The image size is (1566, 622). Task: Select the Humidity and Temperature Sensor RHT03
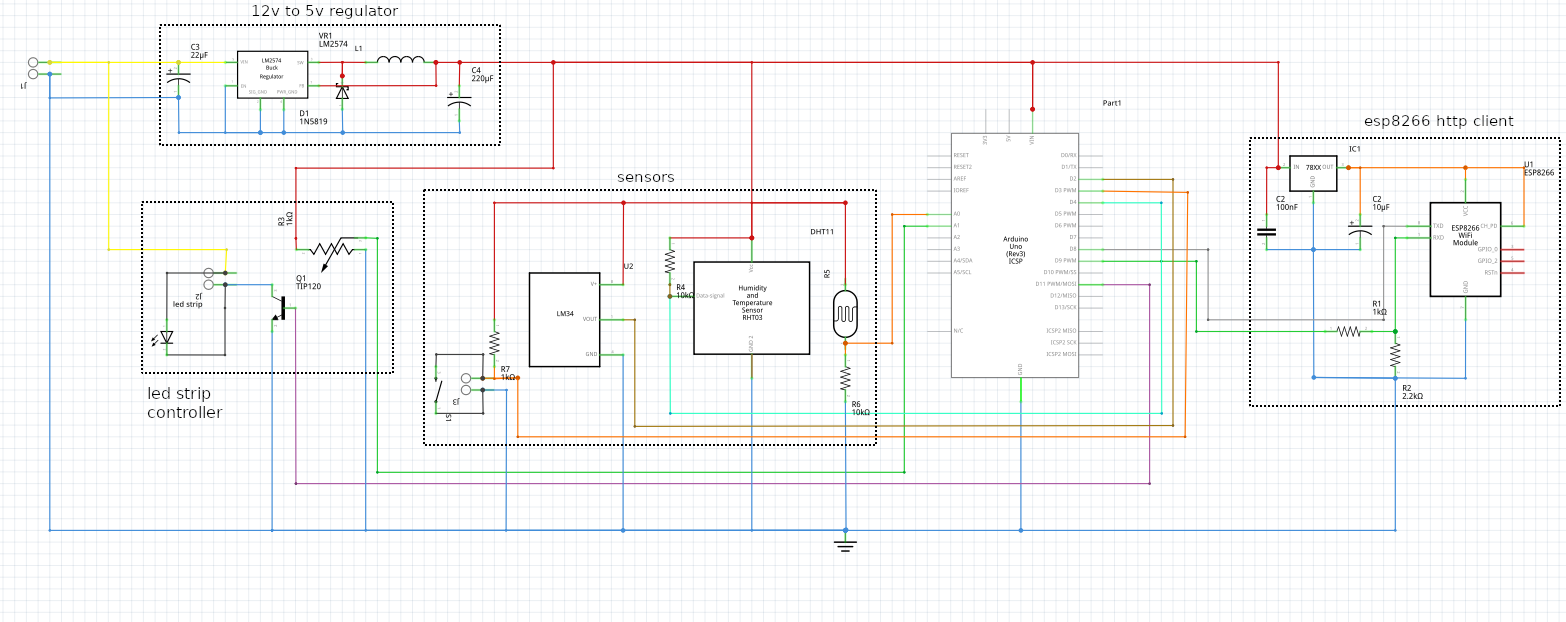click(751, 307)
